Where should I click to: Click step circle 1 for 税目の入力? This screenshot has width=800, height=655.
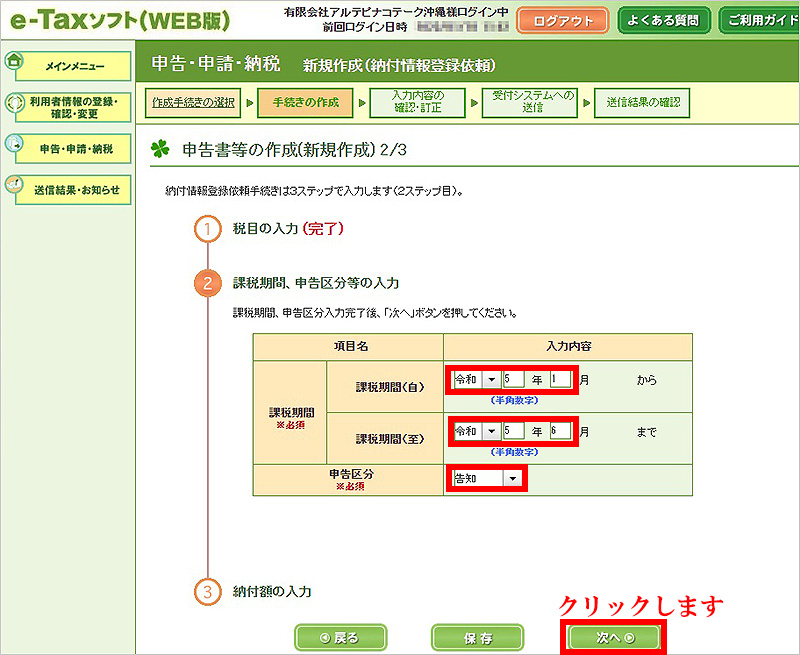pyautogui.click(x=207, y=229)
